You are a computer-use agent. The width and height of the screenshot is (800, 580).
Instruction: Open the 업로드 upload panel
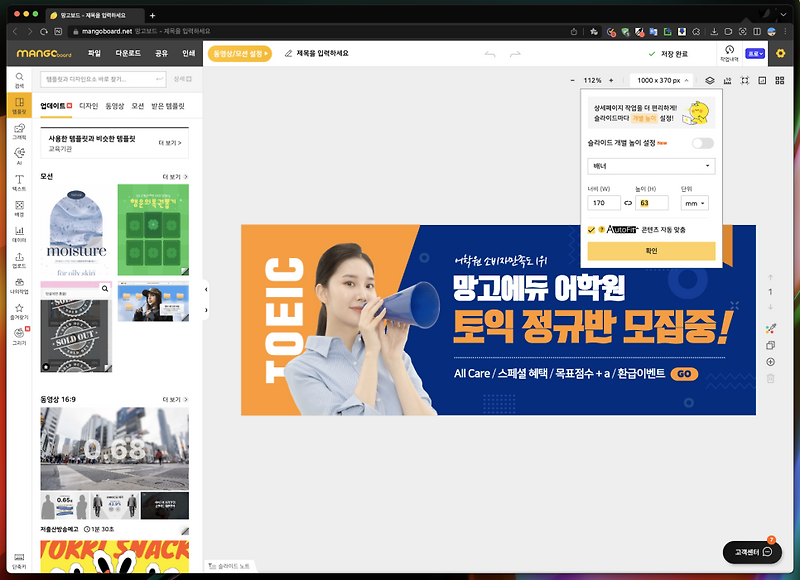click(x=19, y=260)
